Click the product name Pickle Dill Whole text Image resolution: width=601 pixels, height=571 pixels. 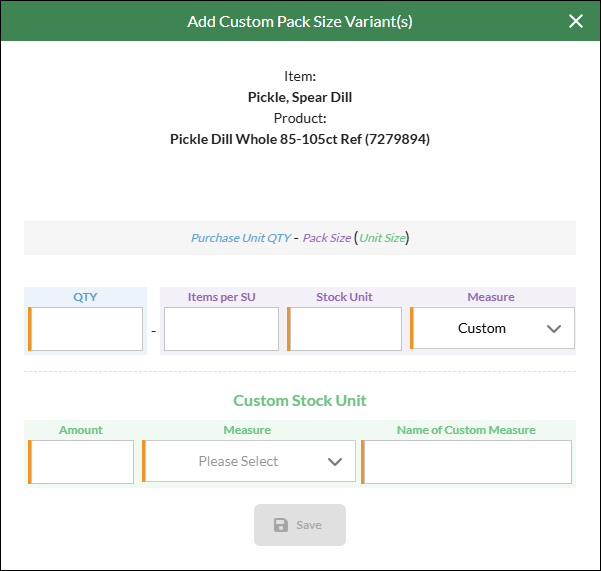pos(300,139)
